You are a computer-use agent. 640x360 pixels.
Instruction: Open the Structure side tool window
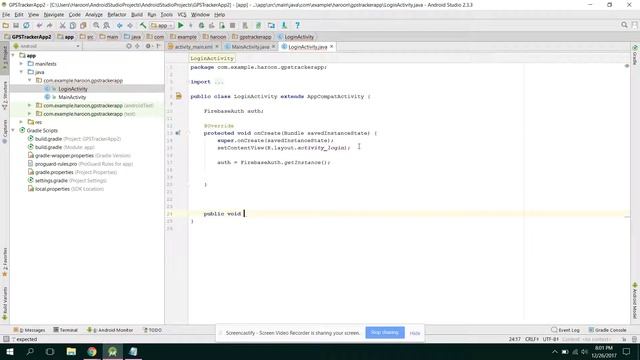pos(5,96)
